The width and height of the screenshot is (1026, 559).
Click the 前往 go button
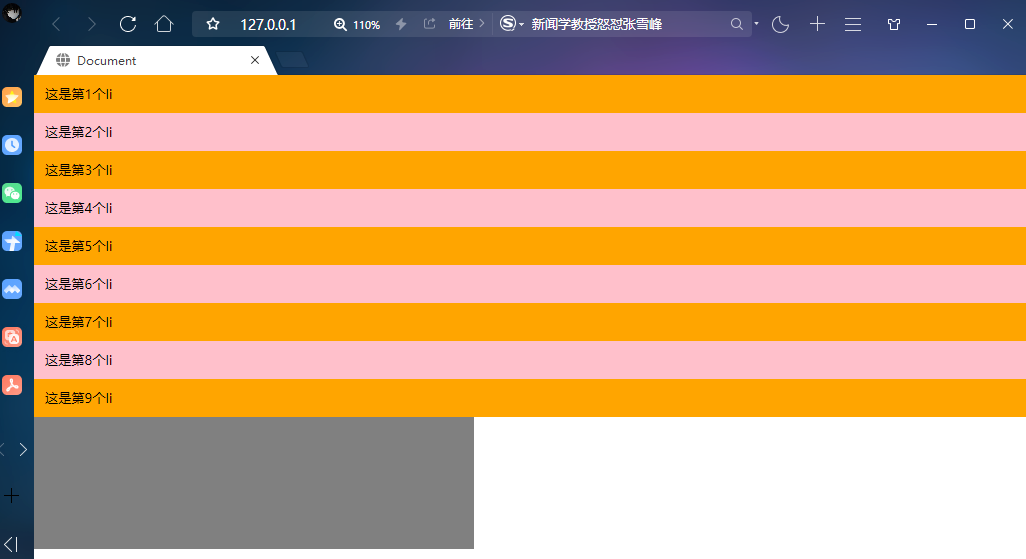click(467, 24)
